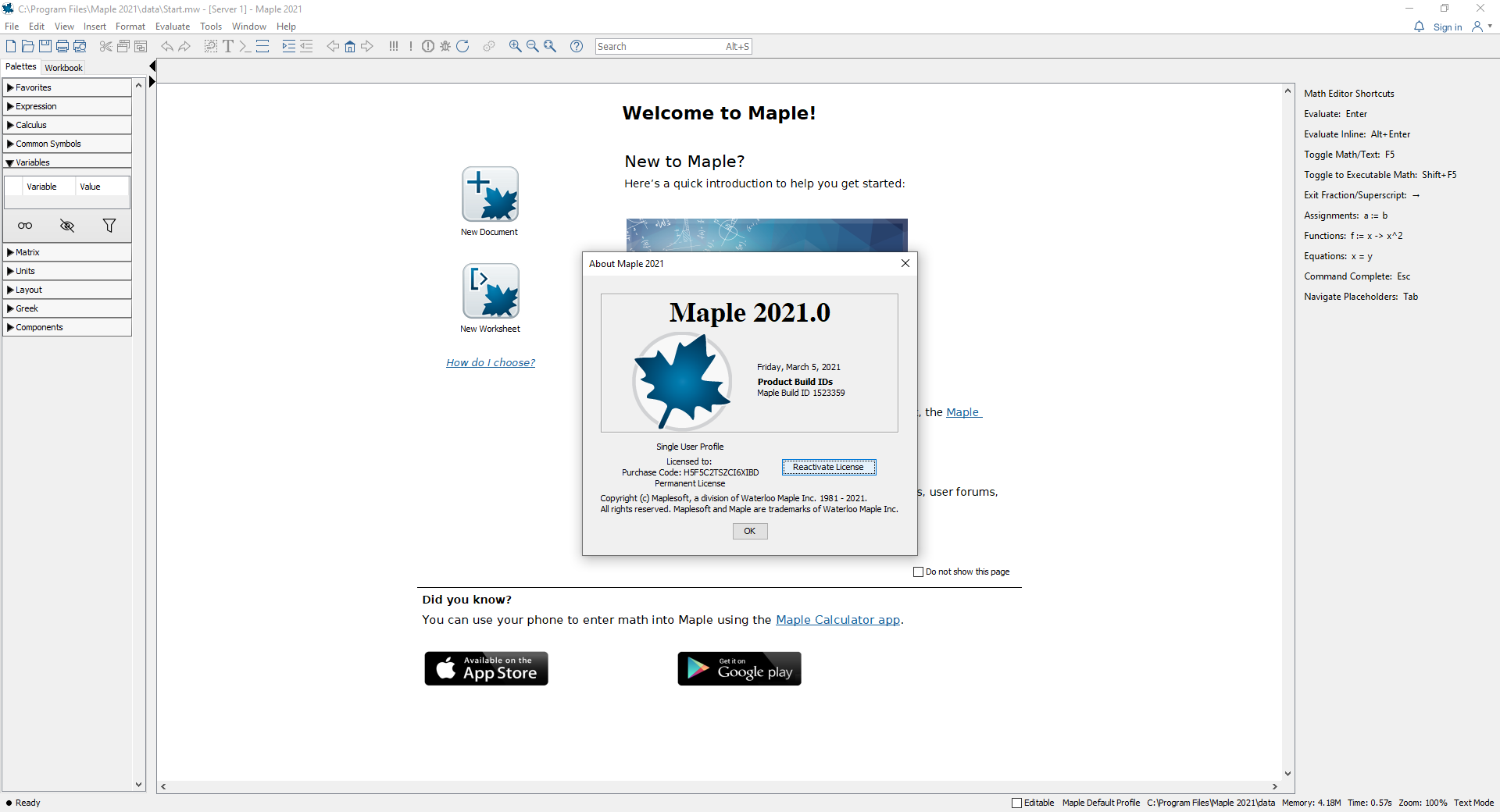Click the Sign in link
The width and height of the screenshot is (1500, 812).
pos(1448,27)
